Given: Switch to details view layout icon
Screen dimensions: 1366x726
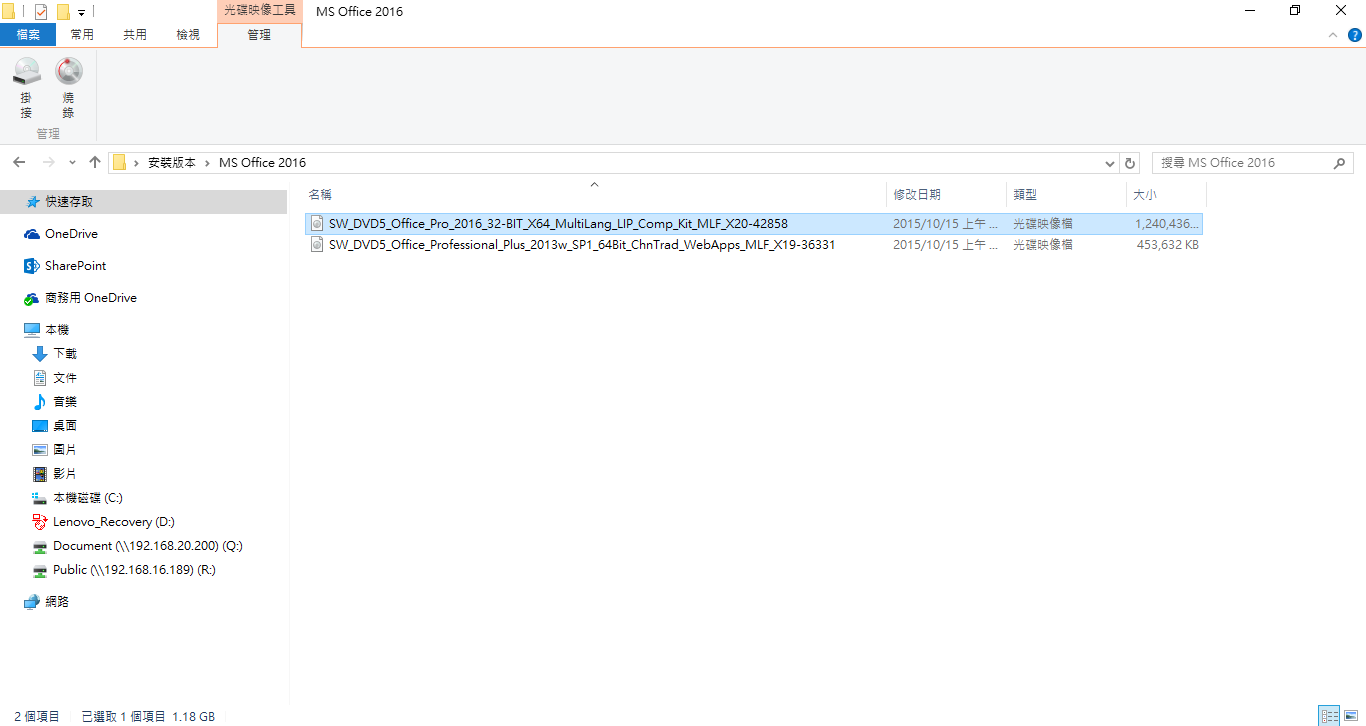Looking at the screenshot, I should [x=1329, y=715].
